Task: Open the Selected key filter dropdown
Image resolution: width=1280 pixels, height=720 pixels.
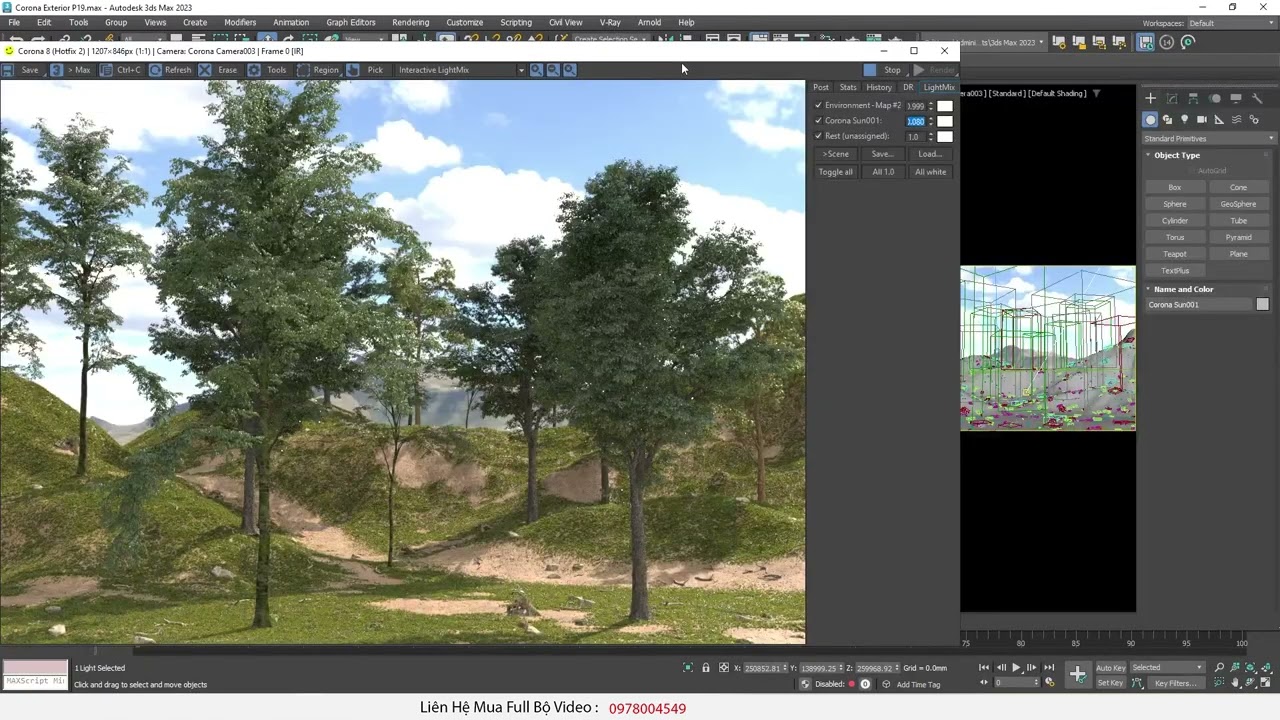Action: (x=1167, y=668)
